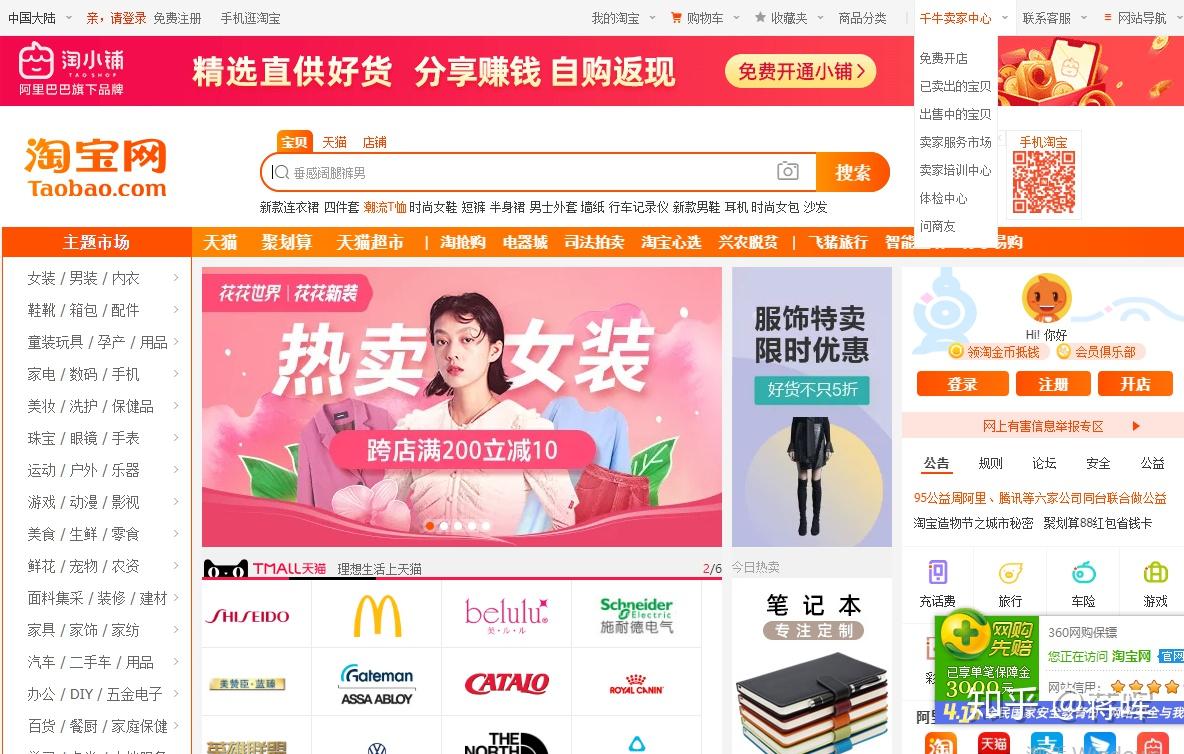Switch to the 规则 notice tab
Screen dimensions: 1184x754
click(991, 463)
